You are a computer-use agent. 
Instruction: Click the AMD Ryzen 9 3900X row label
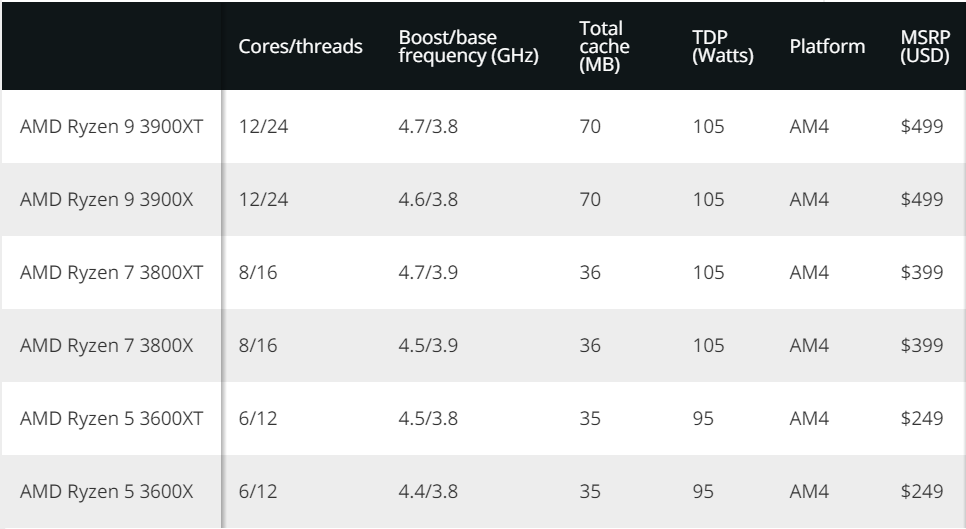coord(107,200)
